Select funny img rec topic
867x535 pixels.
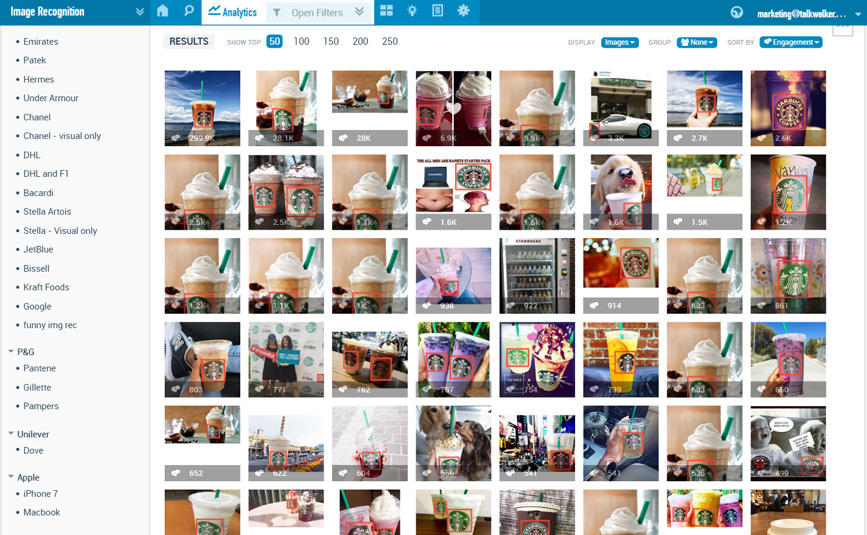pyautogui.click(x=50, y=325)
